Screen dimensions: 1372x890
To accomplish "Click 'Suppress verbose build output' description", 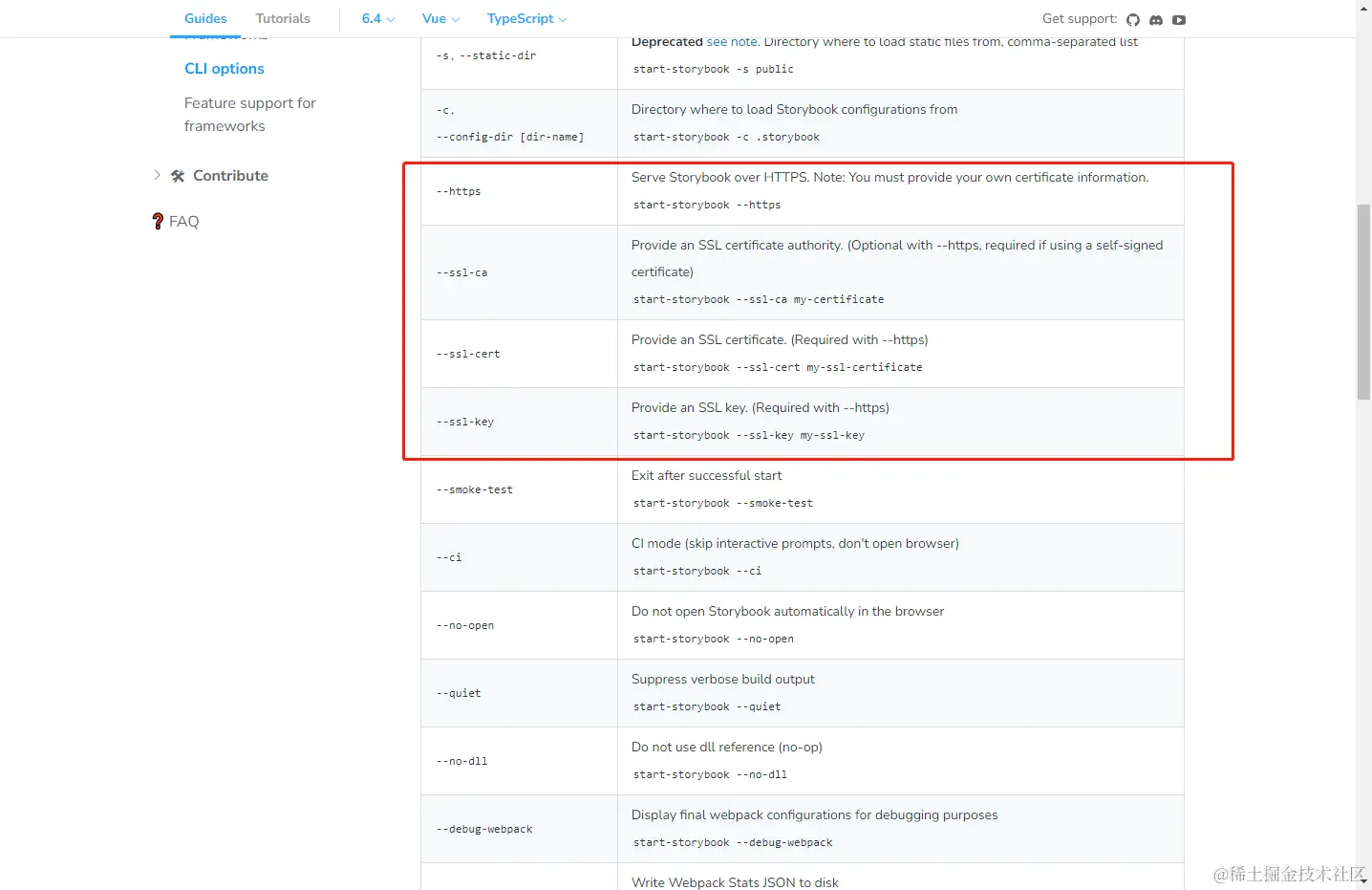I will [723, 680].
